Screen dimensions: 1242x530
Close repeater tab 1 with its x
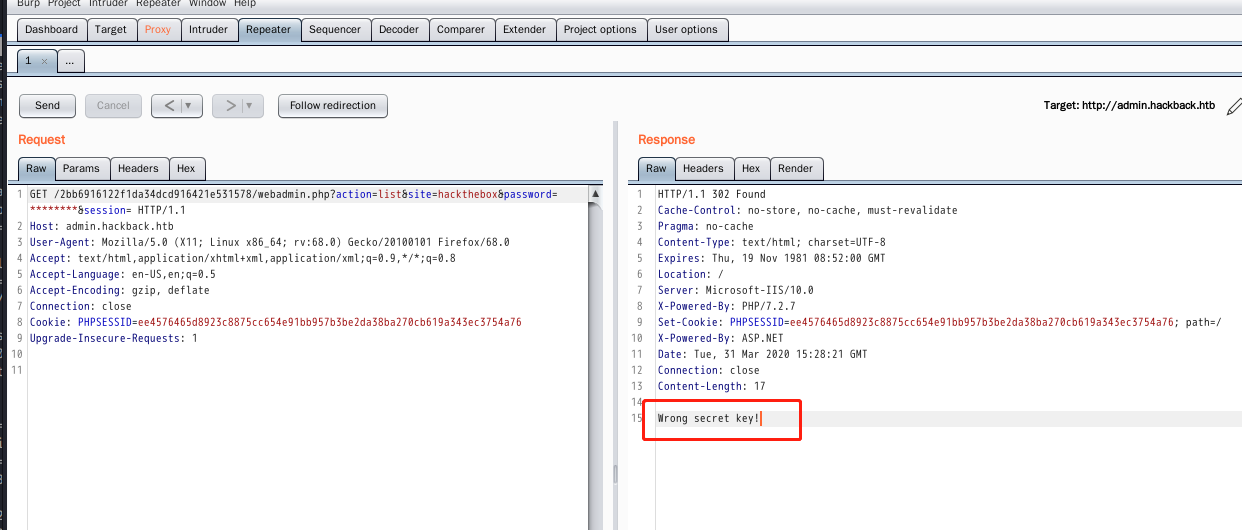pyautogui.click(x=44, y=62)
